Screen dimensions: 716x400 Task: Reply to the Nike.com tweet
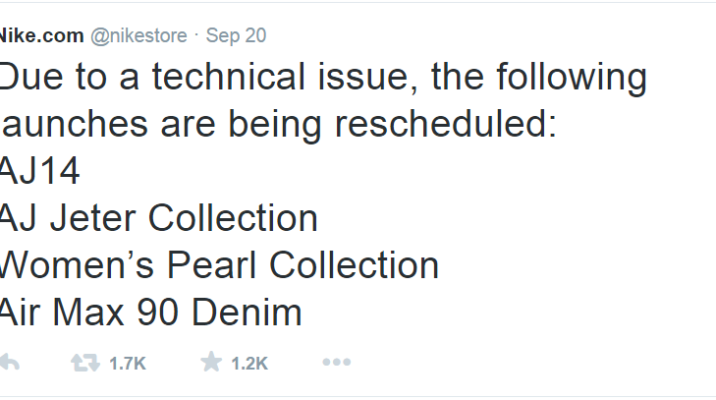coord(8,362)
